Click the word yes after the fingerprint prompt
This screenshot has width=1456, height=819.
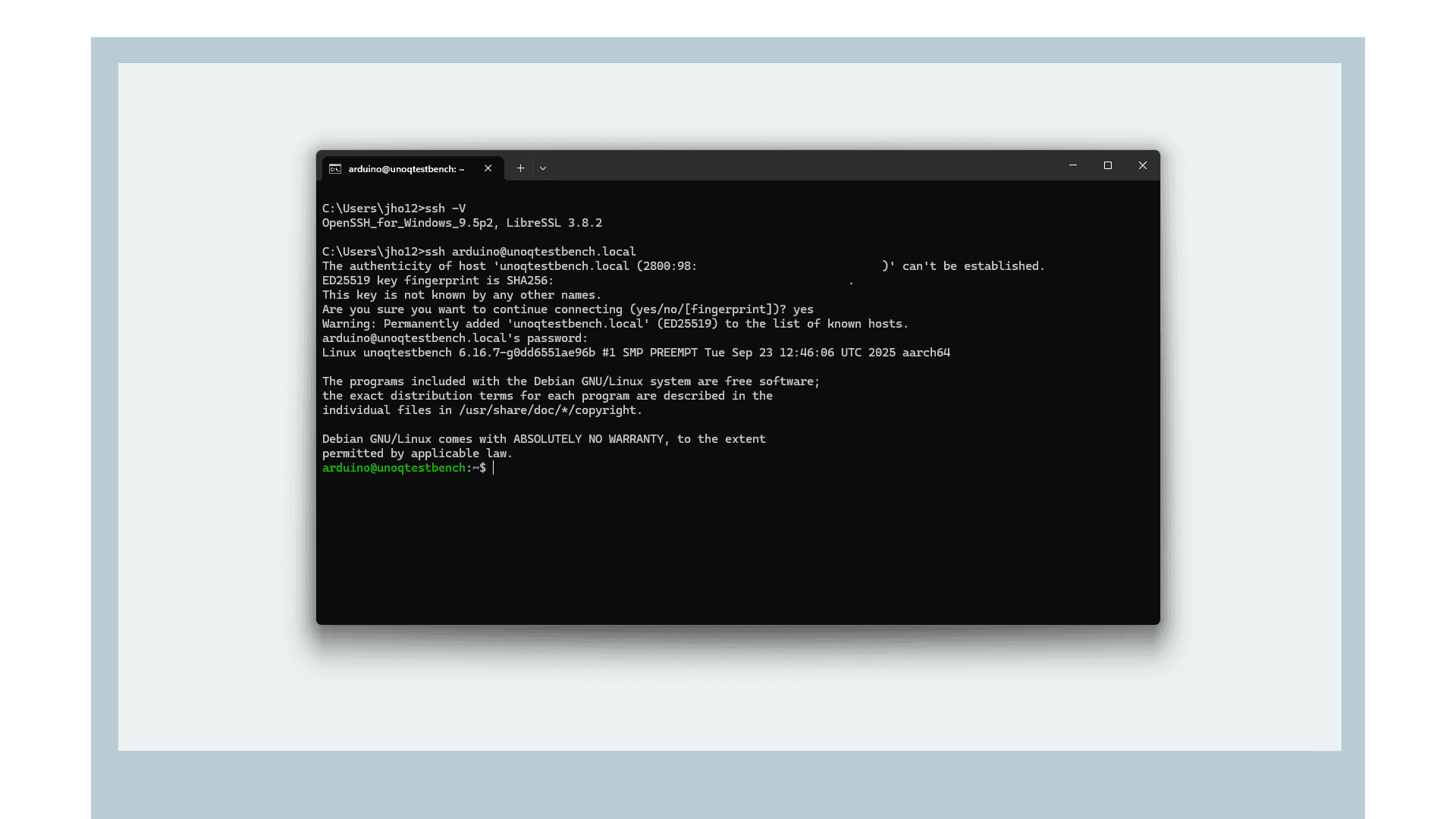tap(805, 309)
